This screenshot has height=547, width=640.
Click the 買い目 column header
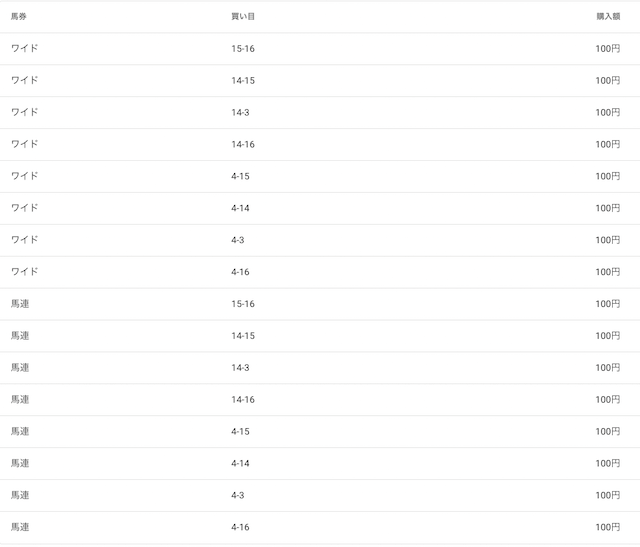coord(243,16)
